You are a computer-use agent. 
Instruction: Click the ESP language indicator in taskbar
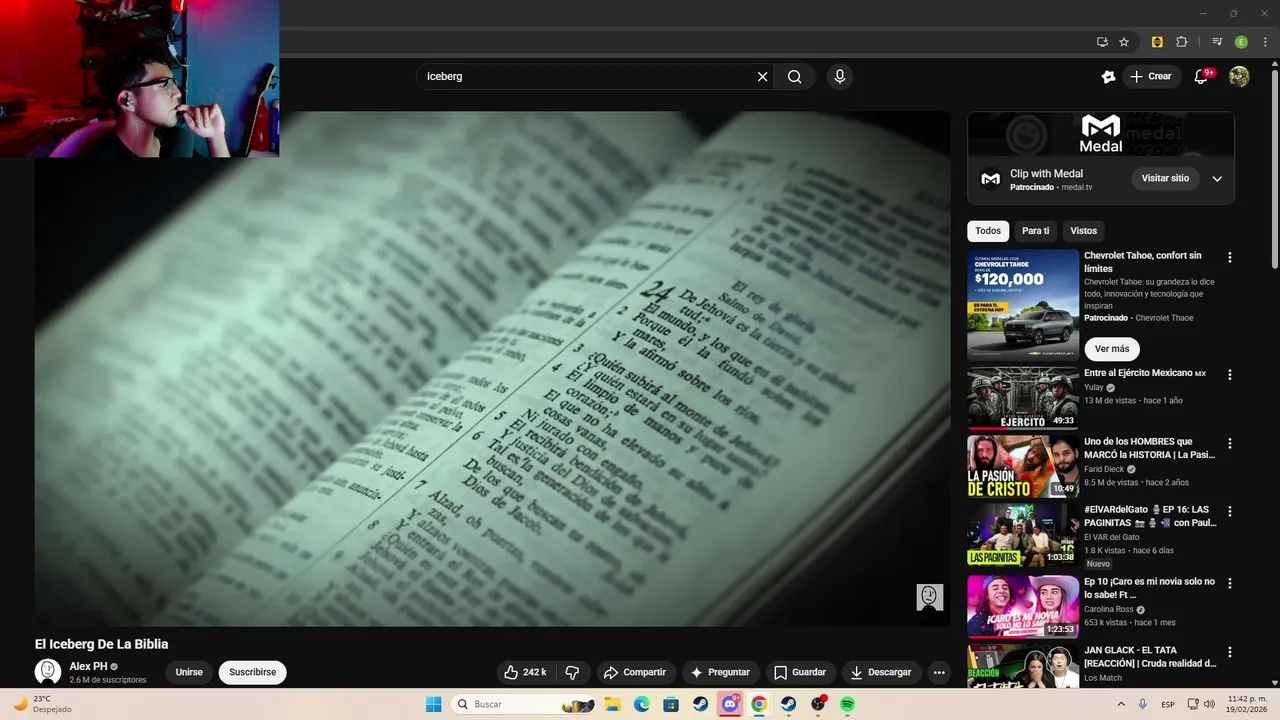point(1168,704)
